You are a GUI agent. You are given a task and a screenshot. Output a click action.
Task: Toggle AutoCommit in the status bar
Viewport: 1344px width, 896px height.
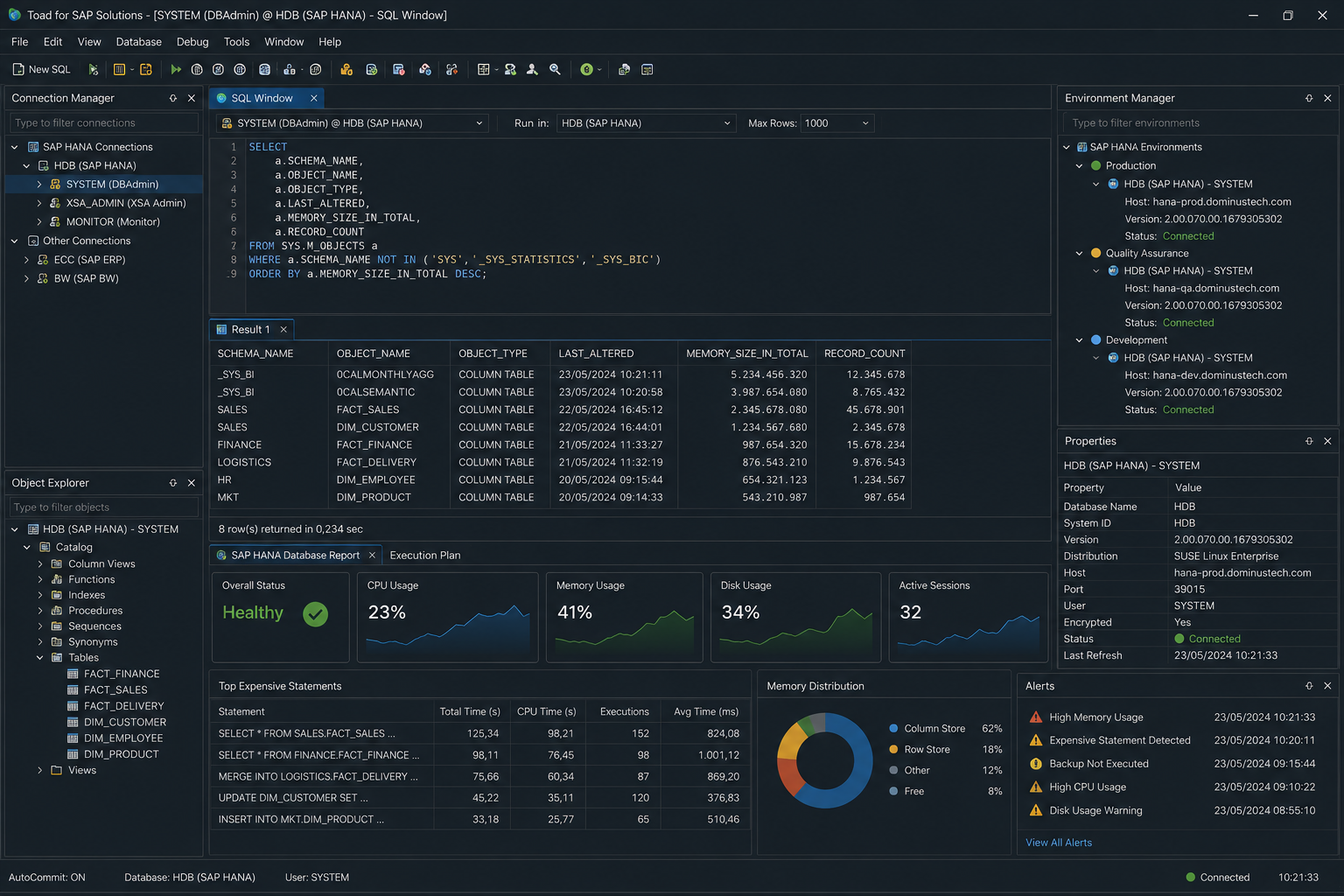tap(47, 878)
